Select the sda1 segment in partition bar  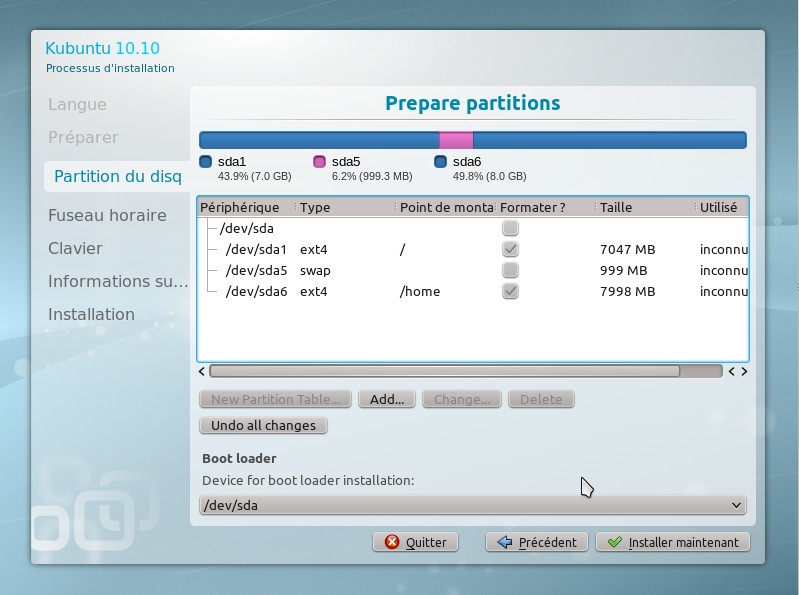coord(319,140)
